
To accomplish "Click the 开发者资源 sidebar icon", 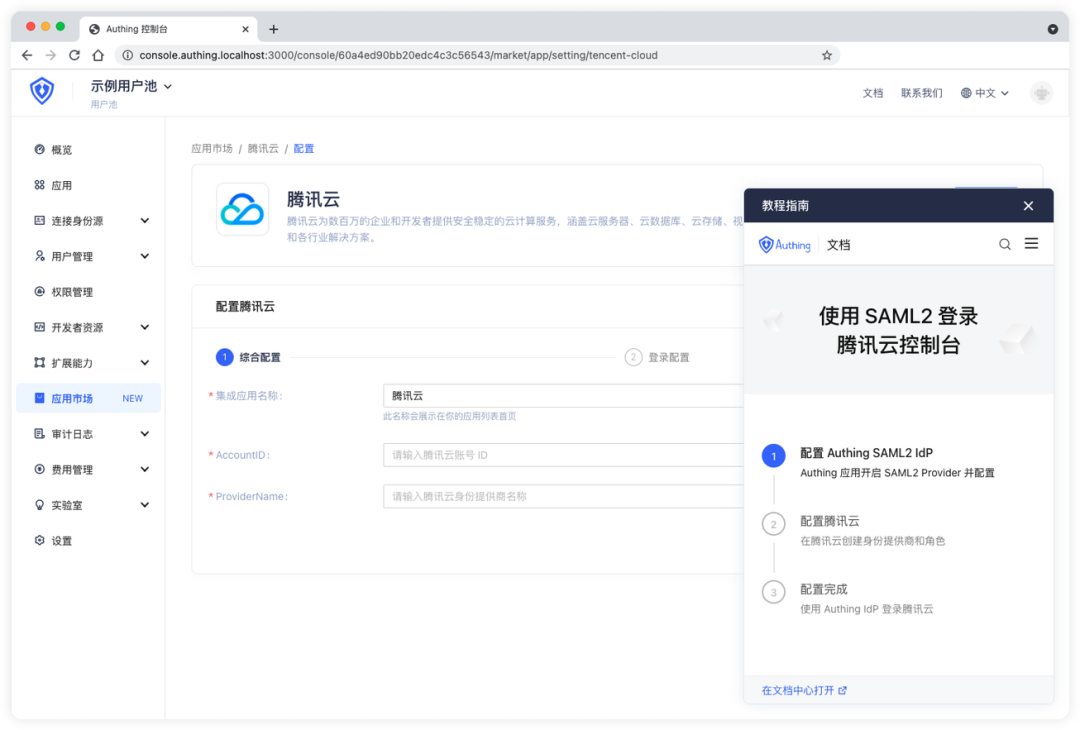I will point(39,327).
